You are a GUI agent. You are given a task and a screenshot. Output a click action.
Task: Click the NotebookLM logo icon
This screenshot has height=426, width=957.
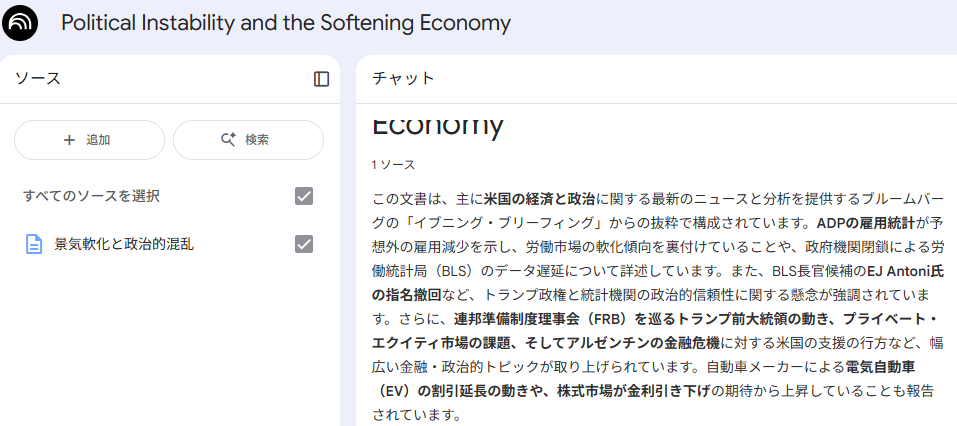click(x=20, y=23)
